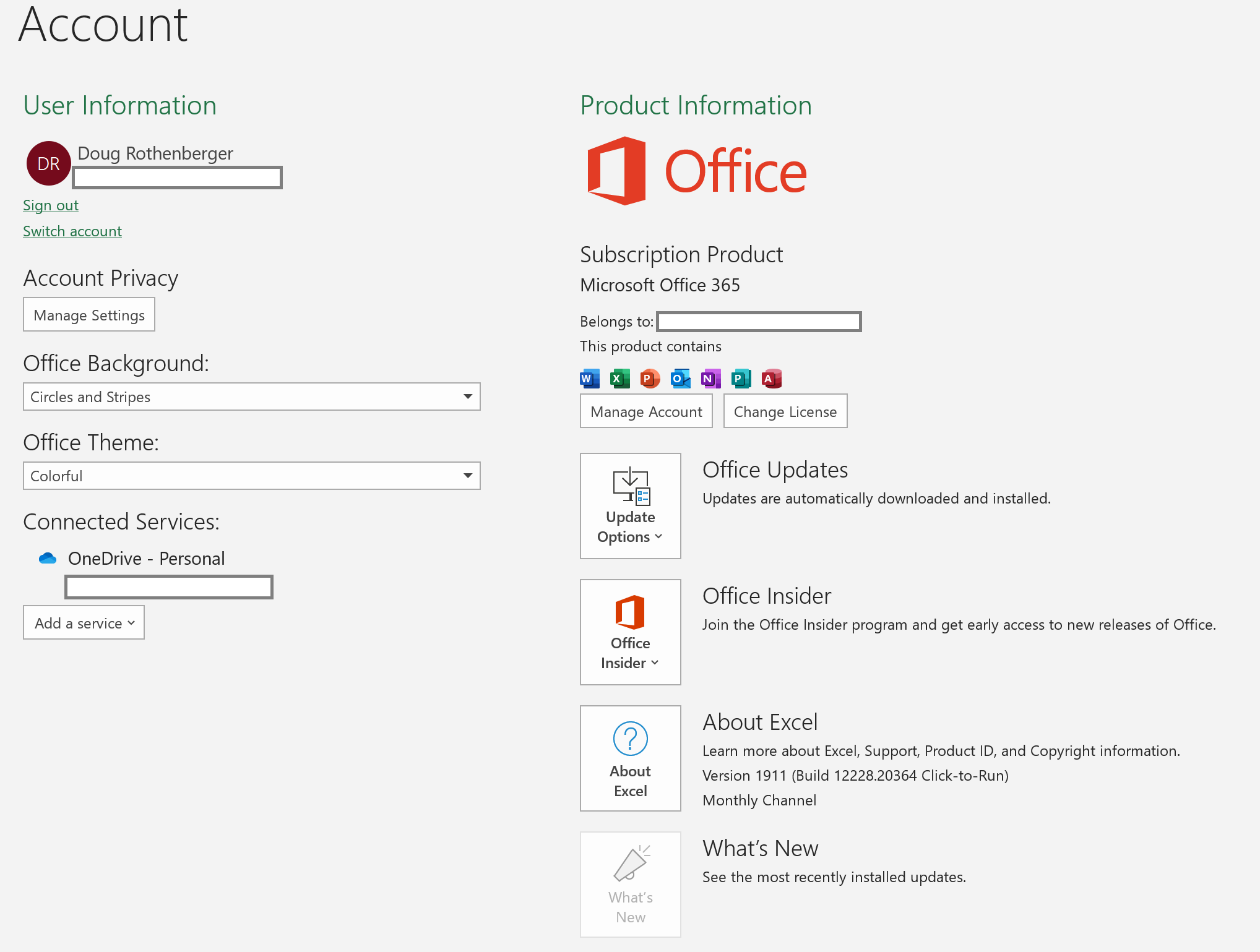Click the OneNote app icon
Image resolution: width=1260 pixels, height=952 pixels.
tap(710, 378)
